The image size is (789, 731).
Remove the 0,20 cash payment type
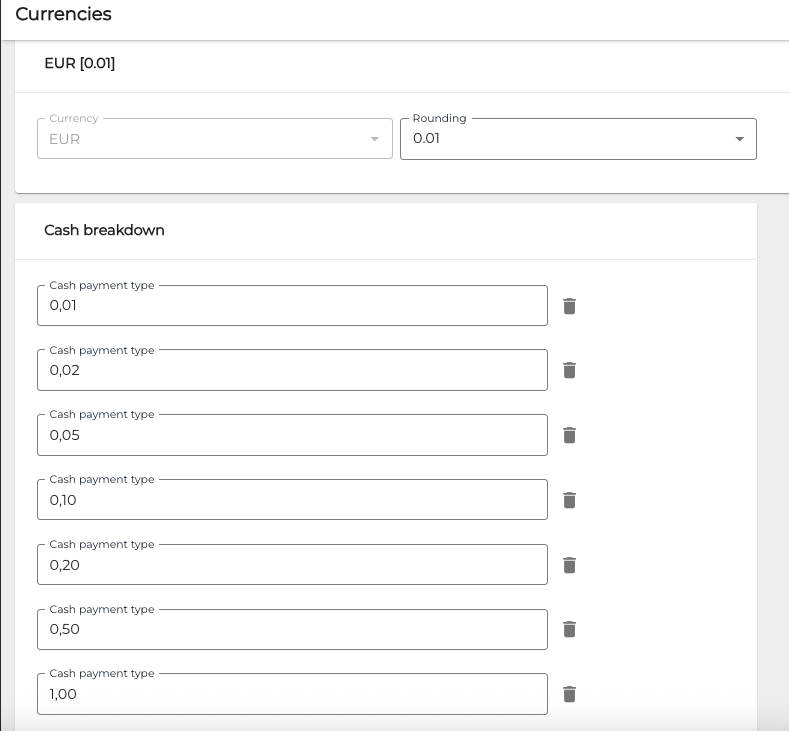coord(569,565)
